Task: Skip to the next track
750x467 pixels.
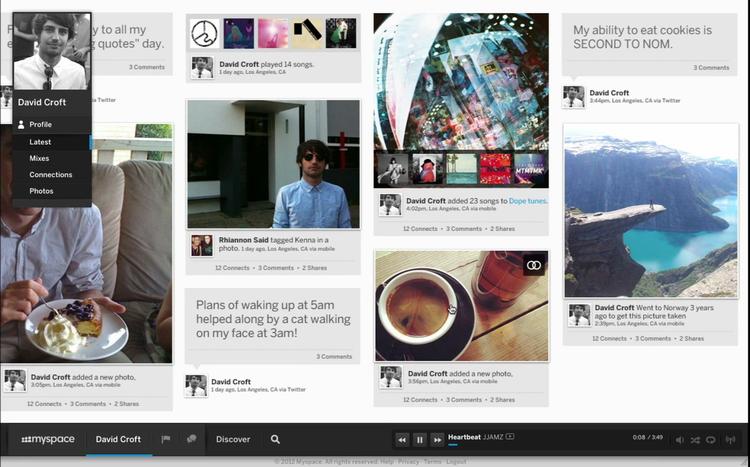Action: pos(437,439)
